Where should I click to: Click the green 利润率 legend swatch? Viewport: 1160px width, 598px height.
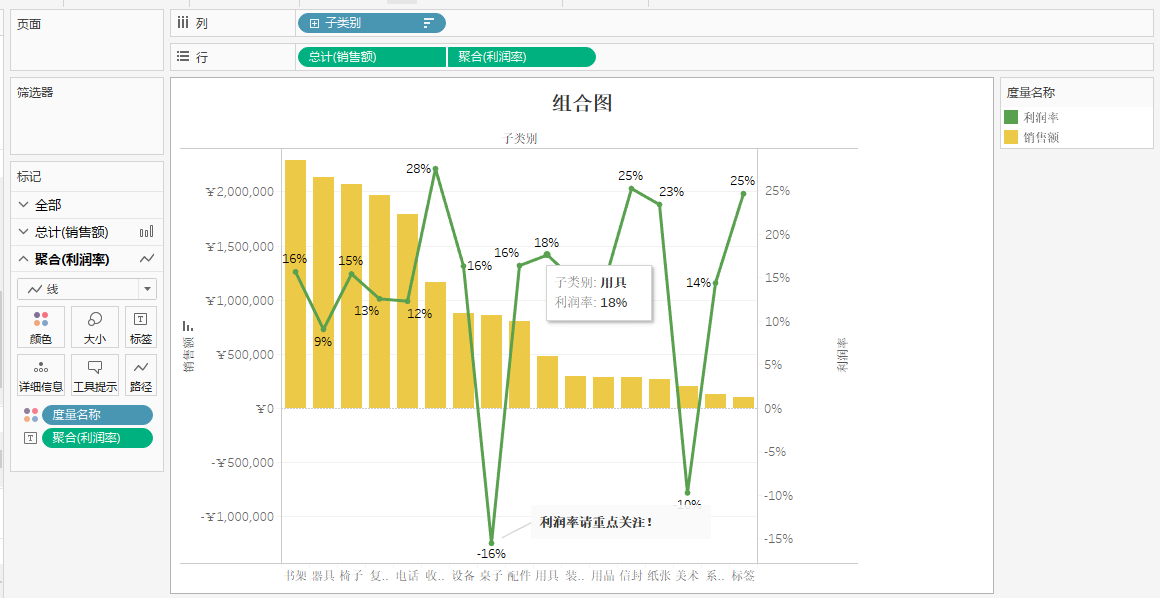[x=1011, y=117]
